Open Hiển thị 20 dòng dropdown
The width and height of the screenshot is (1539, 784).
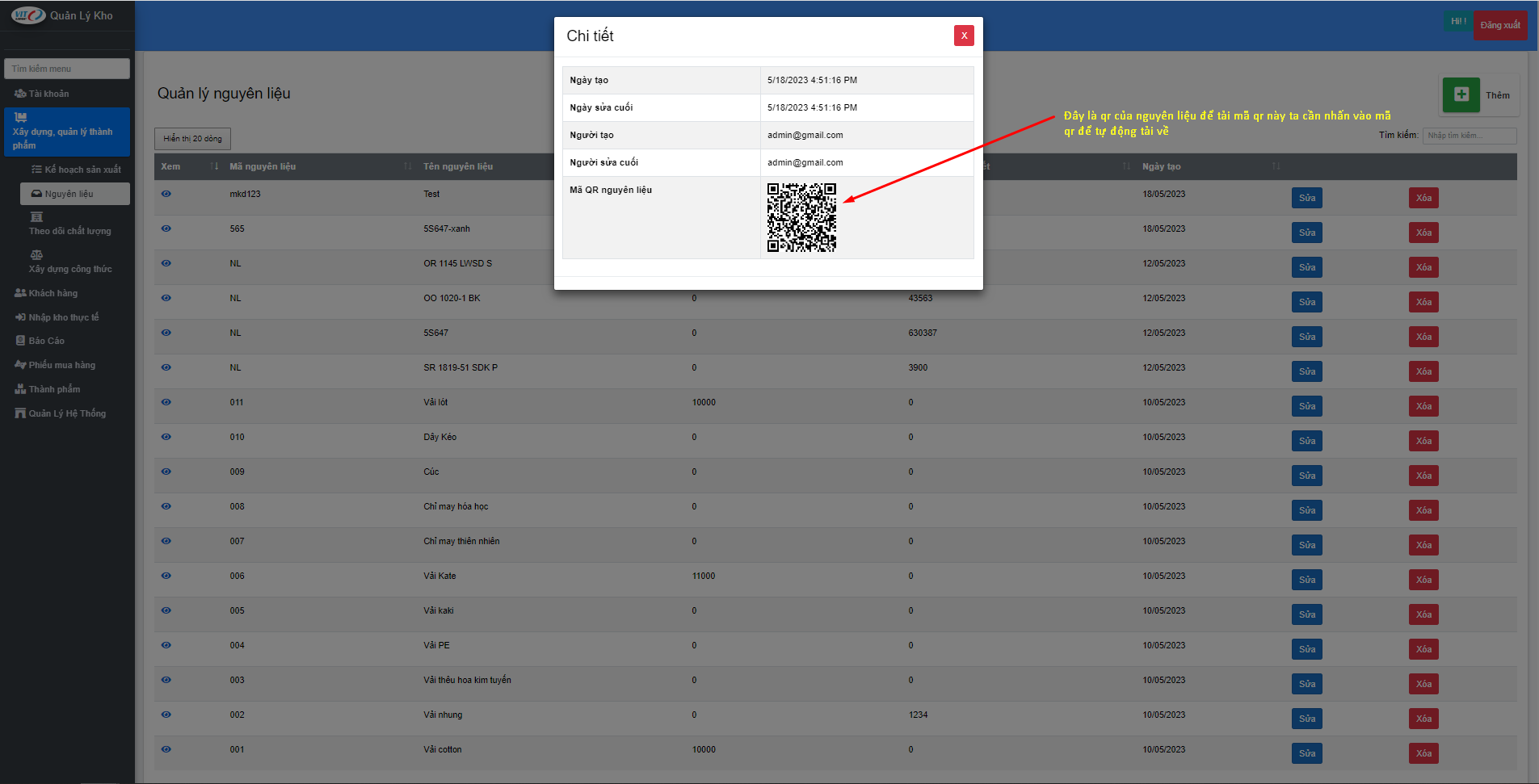pos(192,139)
